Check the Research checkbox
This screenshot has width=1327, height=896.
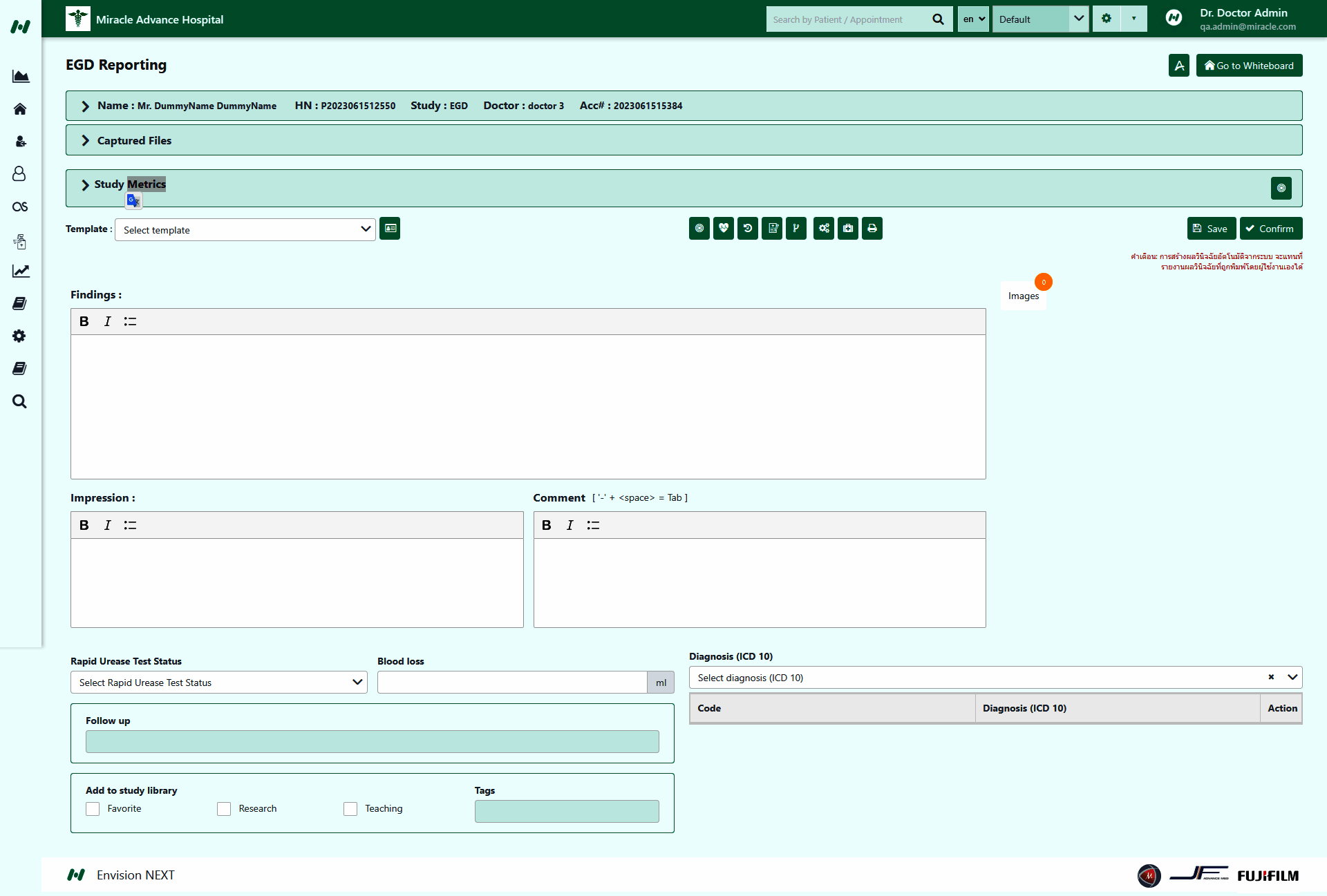click(x=224, y=809)
